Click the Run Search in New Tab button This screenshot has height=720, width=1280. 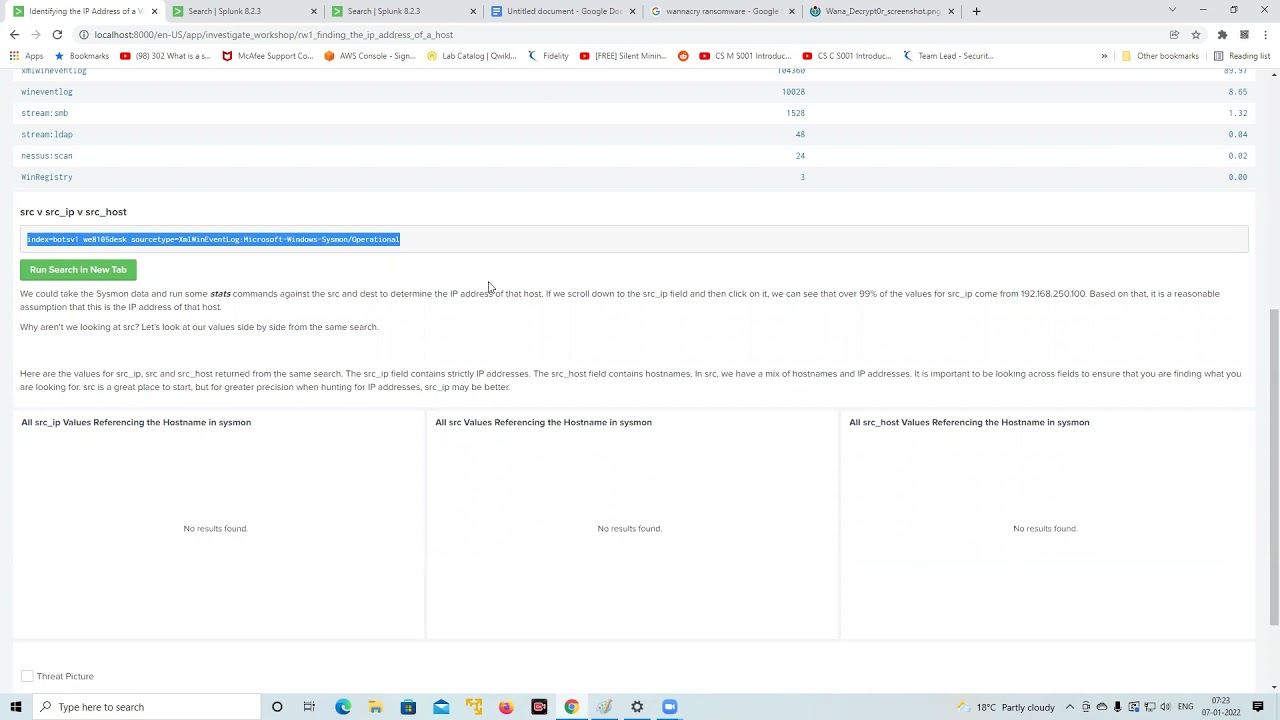(78, 270)
